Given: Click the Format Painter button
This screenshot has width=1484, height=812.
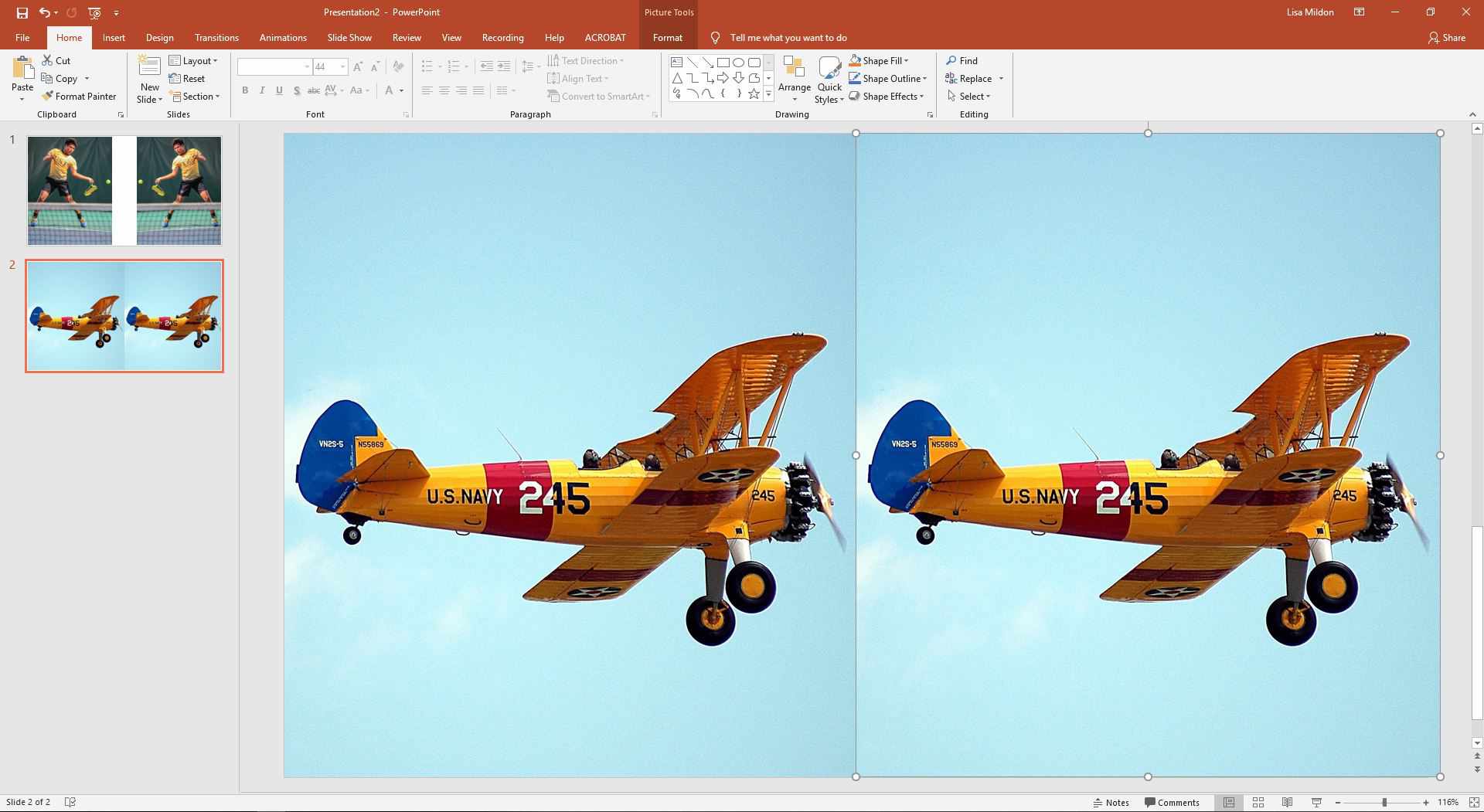Looking at the screenshot, I should [x=80, y=97].
